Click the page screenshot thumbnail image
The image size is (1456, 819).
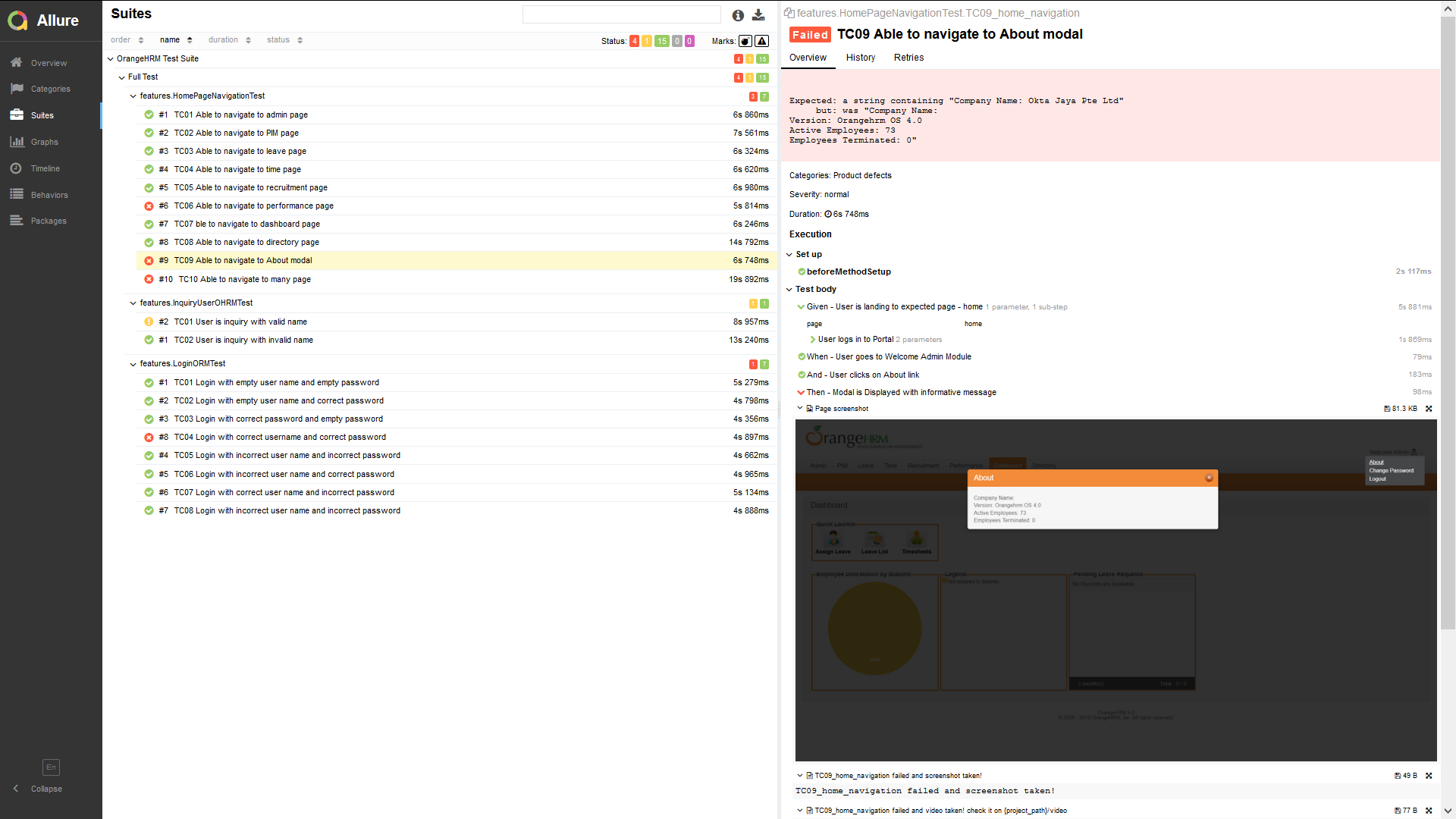coord(1116,590)
